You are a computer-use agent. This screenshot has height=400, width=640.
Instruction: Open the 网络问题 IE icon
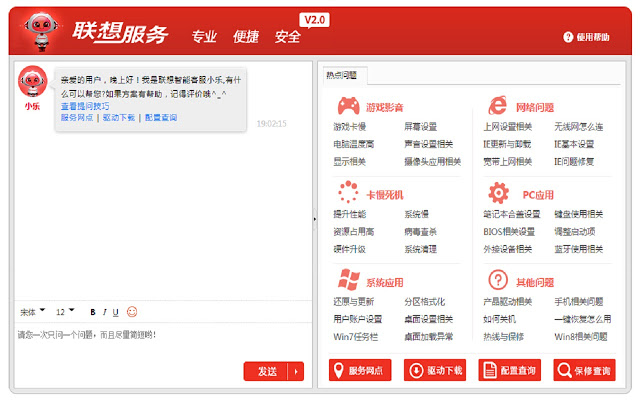[x=498, y=106]
